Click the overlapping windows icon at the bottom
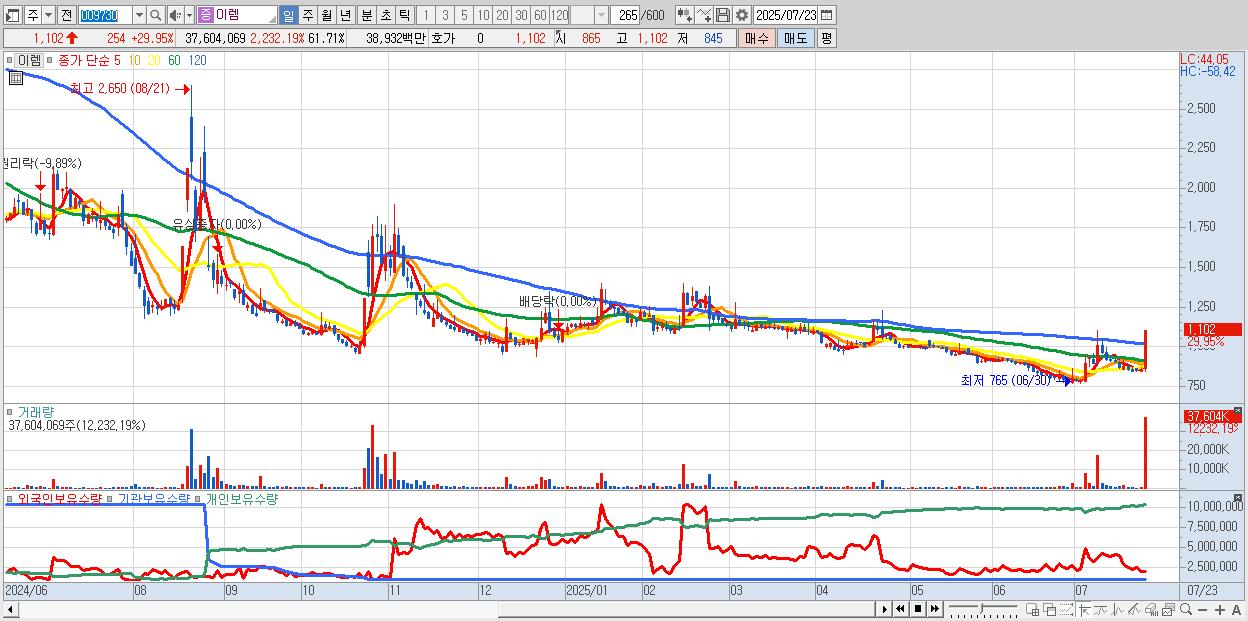Screen dimensions: 1248x621 (1050, 609)
